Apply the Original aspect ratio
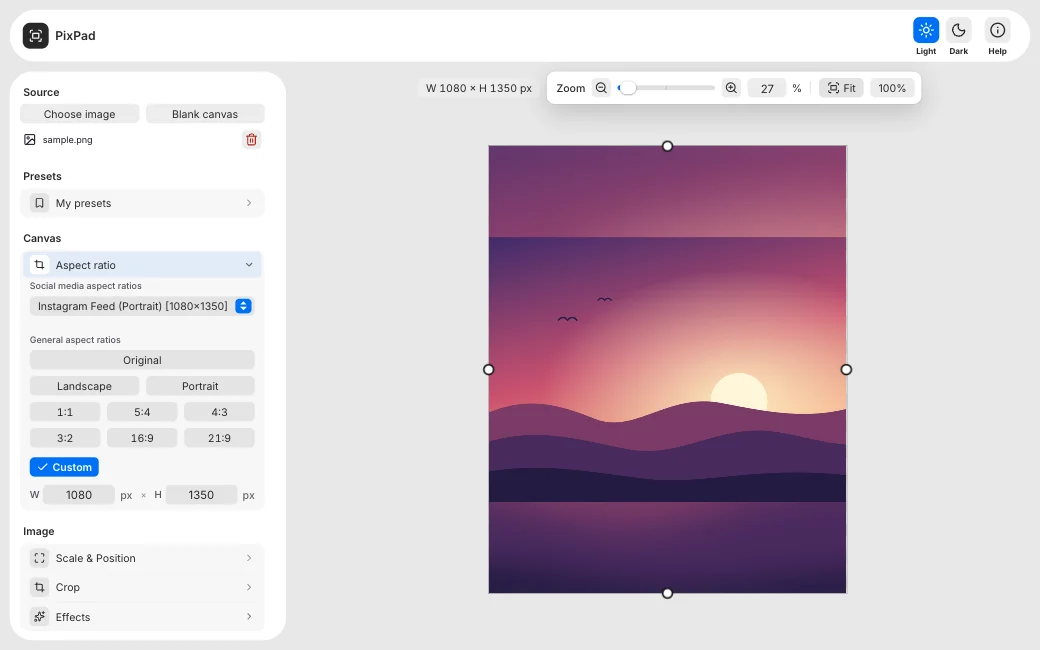 (x=142, y=360)
